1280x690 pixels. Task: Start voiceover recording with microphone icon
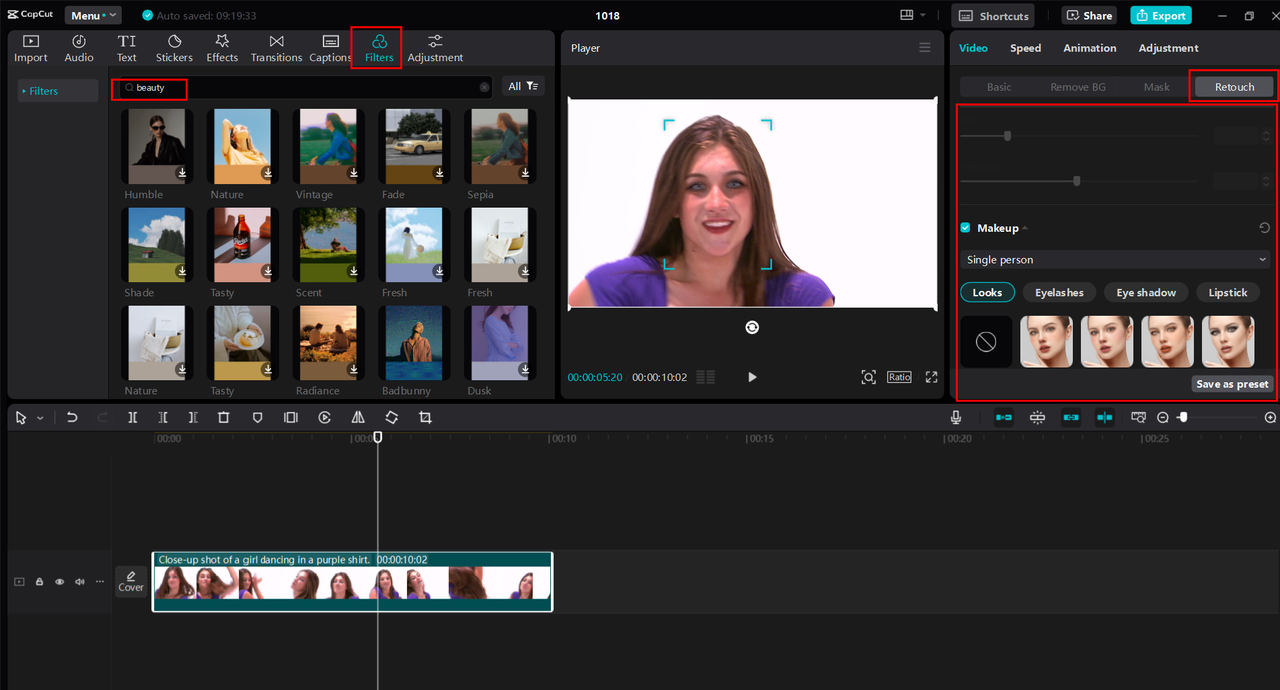956,417
